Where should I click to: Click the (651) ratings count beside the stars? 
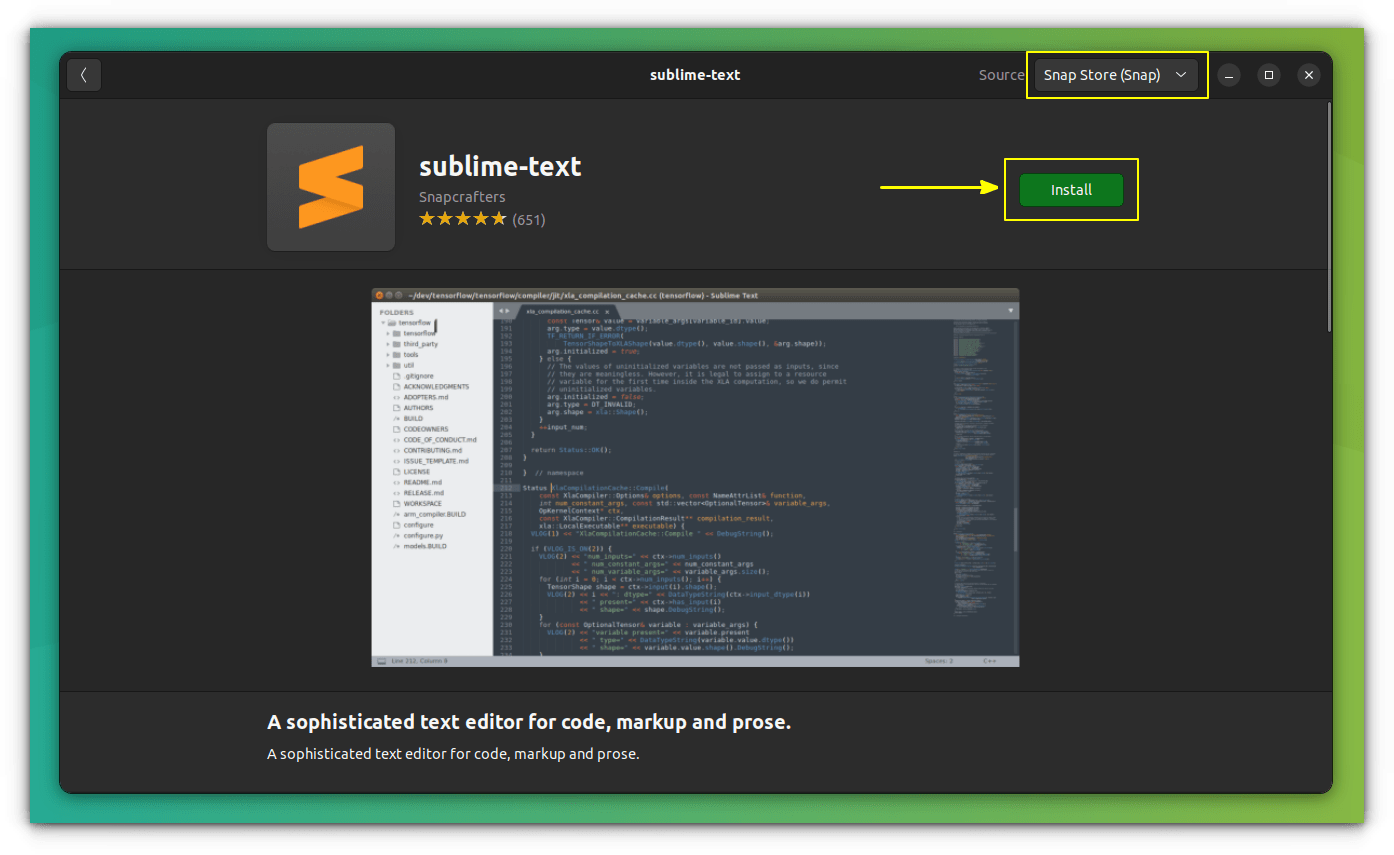[x=530, y=219]
